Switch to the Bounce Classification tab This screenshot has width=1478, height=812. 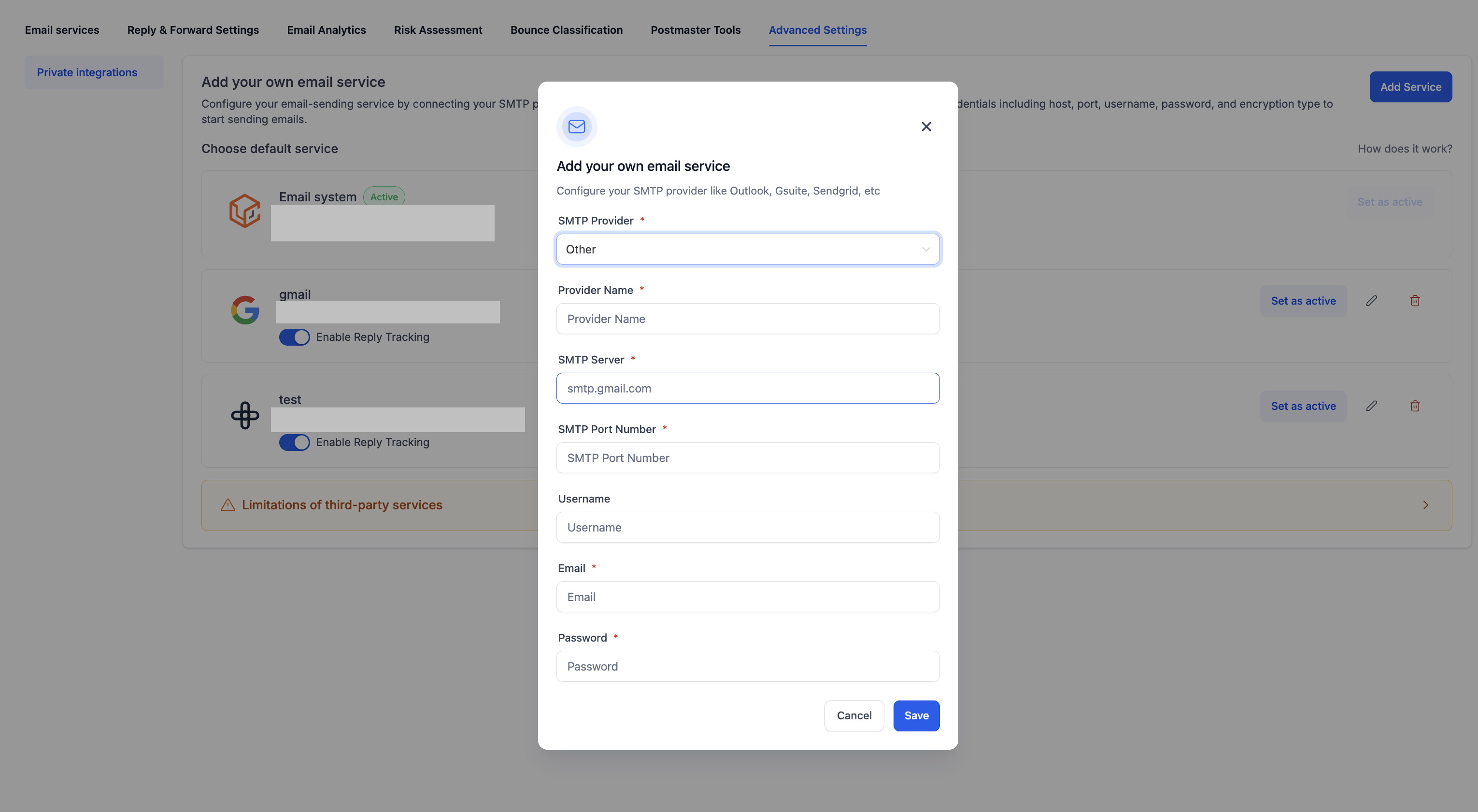566,30
